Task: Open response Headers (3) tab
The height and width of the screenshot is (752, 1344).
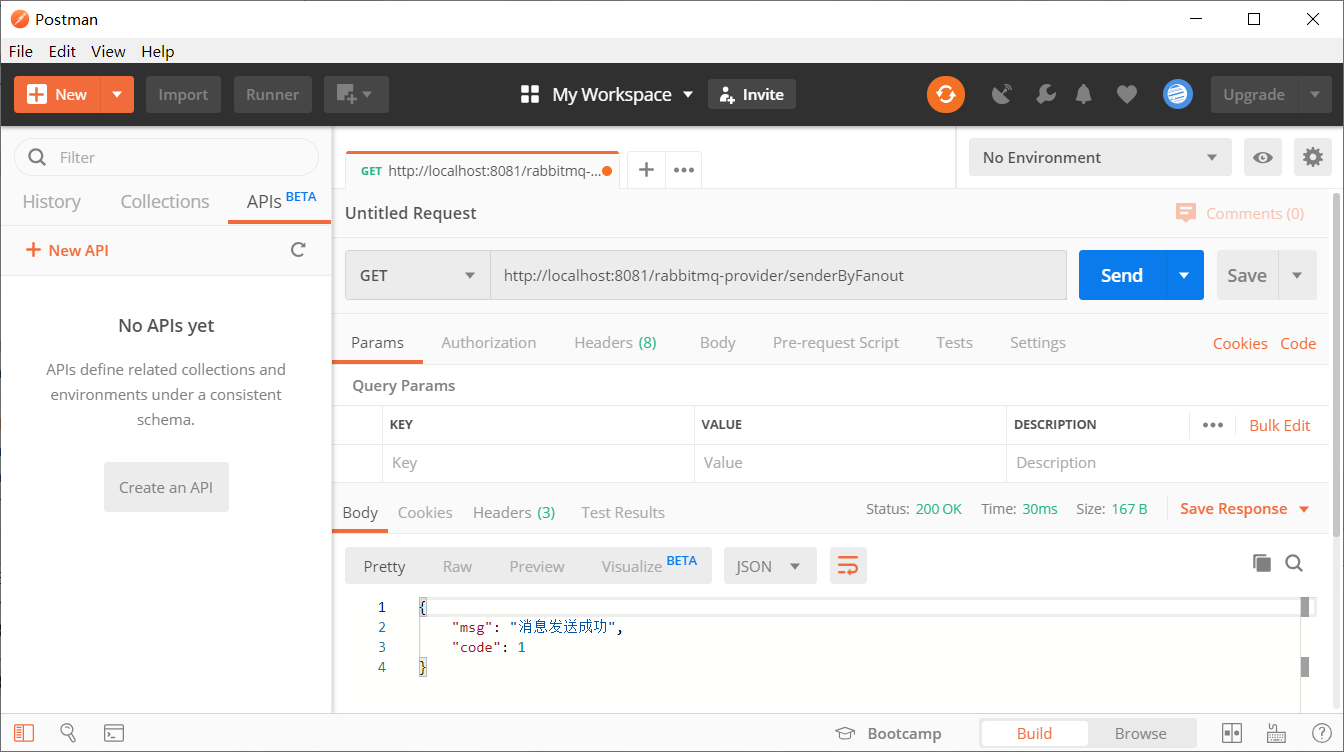Action: [514, 512]
